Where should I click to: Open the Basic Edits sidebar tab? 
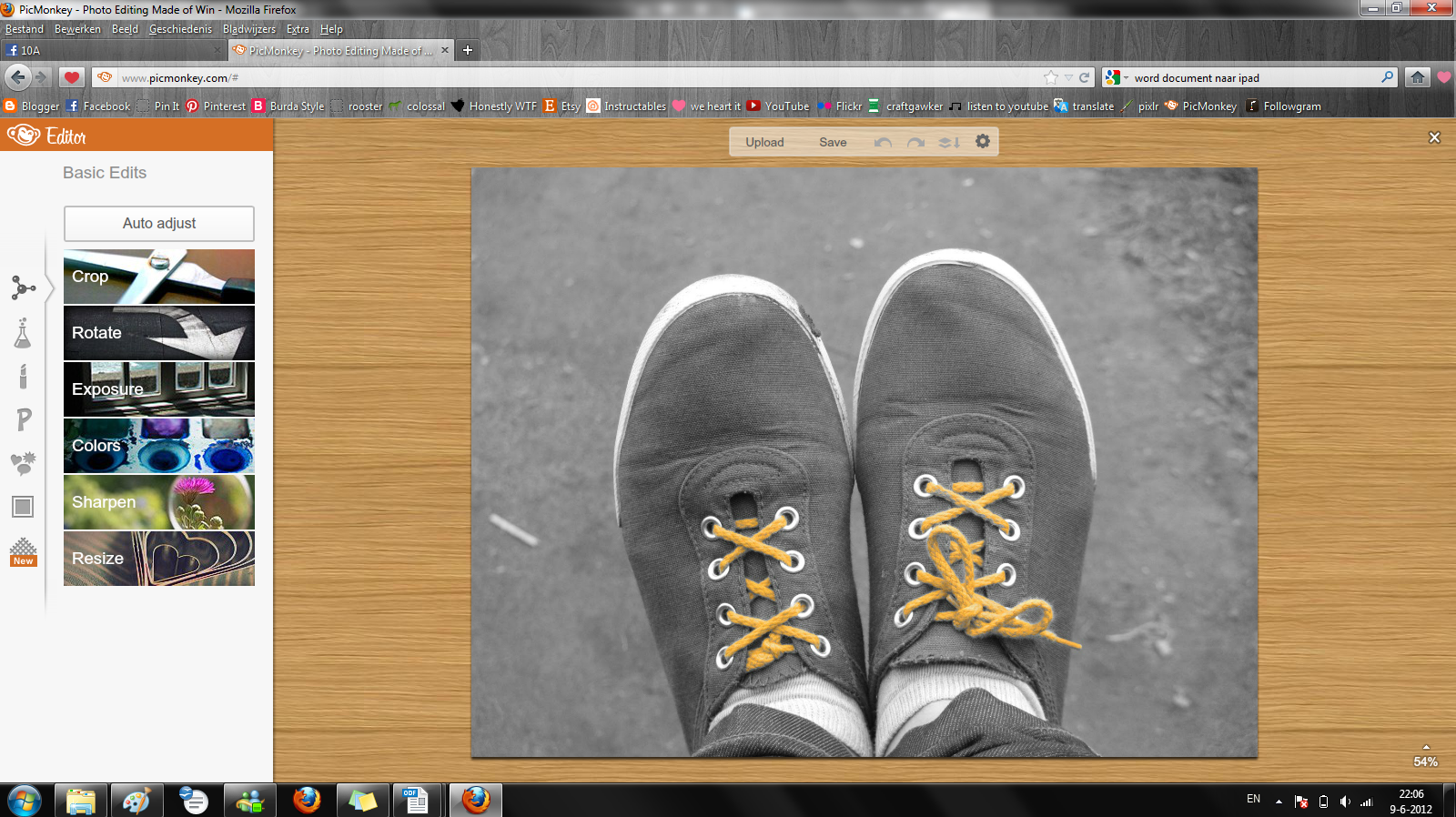23,287
